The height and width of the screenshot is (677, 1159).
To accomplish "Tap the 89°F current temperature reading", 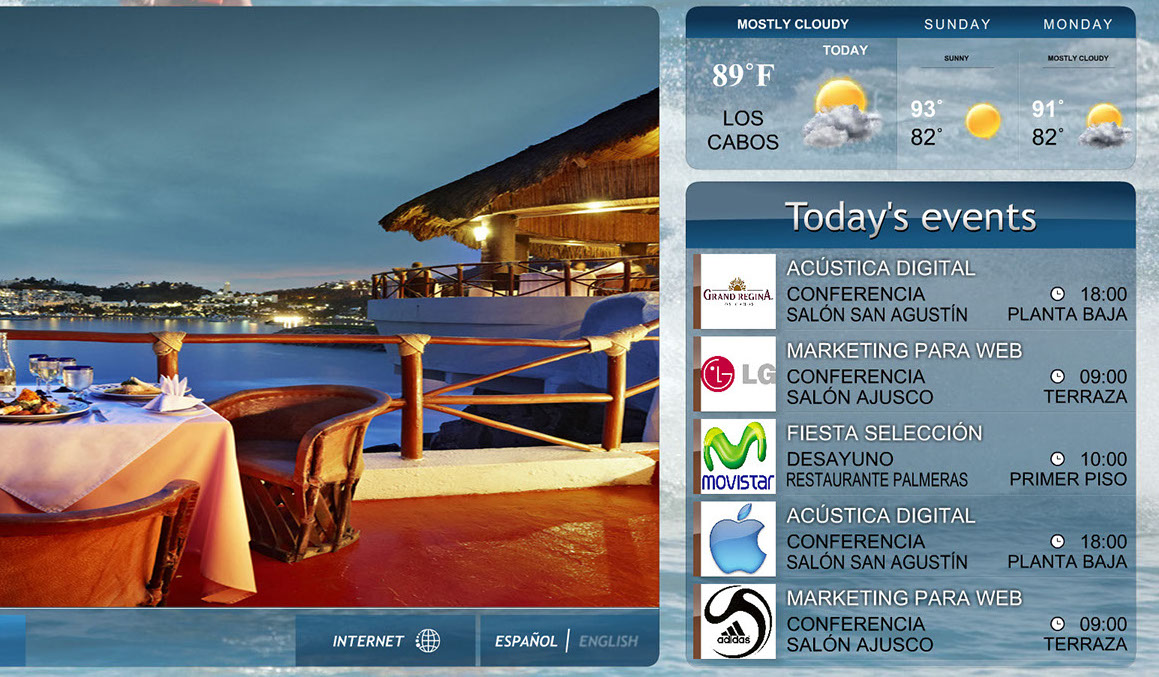I will coord(743,76).
